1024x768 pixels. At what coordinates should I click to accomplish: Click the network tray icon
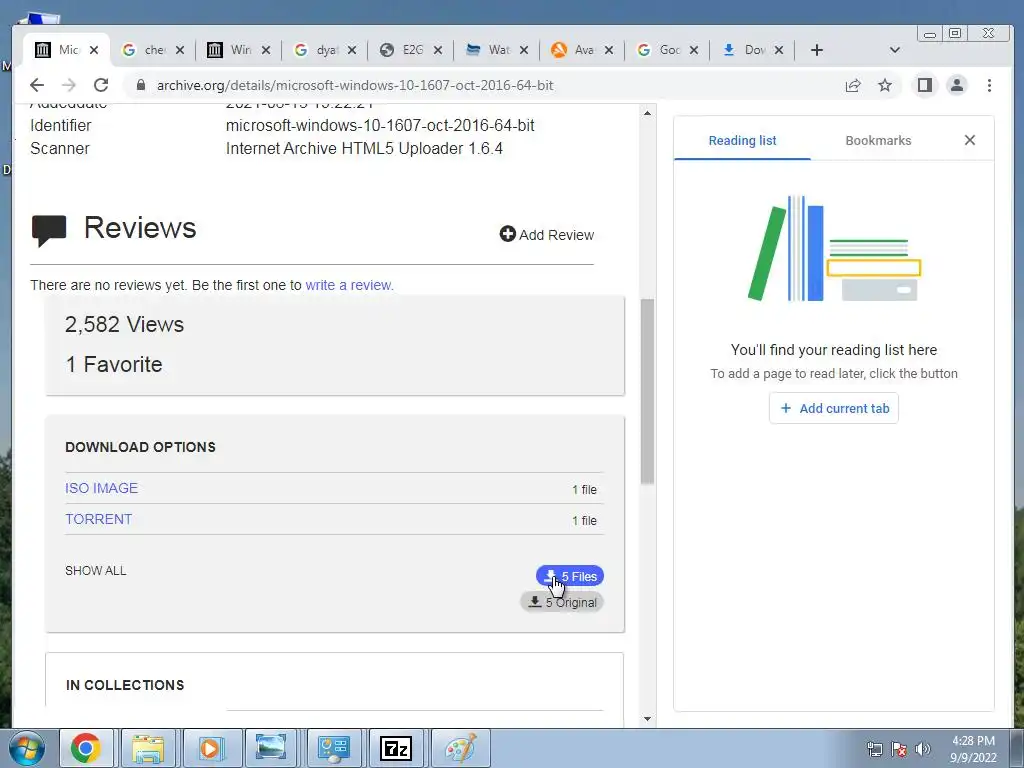click(875, 749)
